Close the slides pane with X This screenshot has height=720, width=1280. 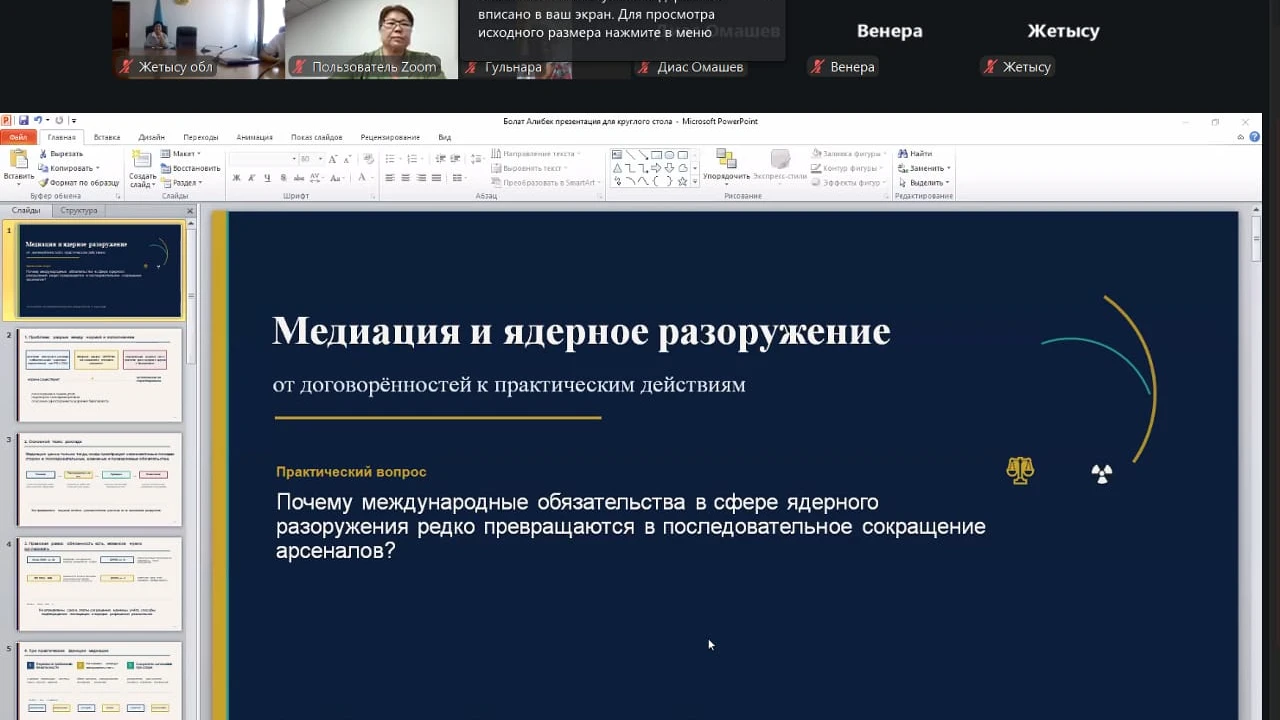(x=189, y=211)
